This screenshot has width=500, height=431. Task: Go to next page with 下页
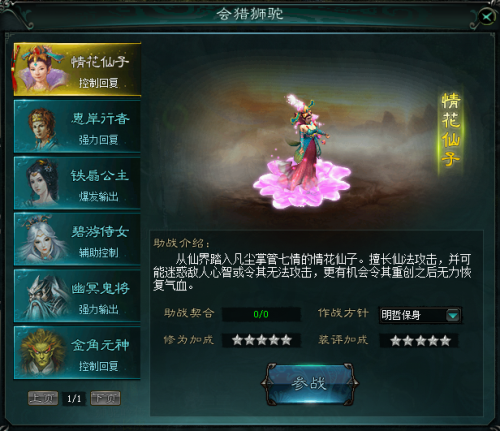pos(105,398)
